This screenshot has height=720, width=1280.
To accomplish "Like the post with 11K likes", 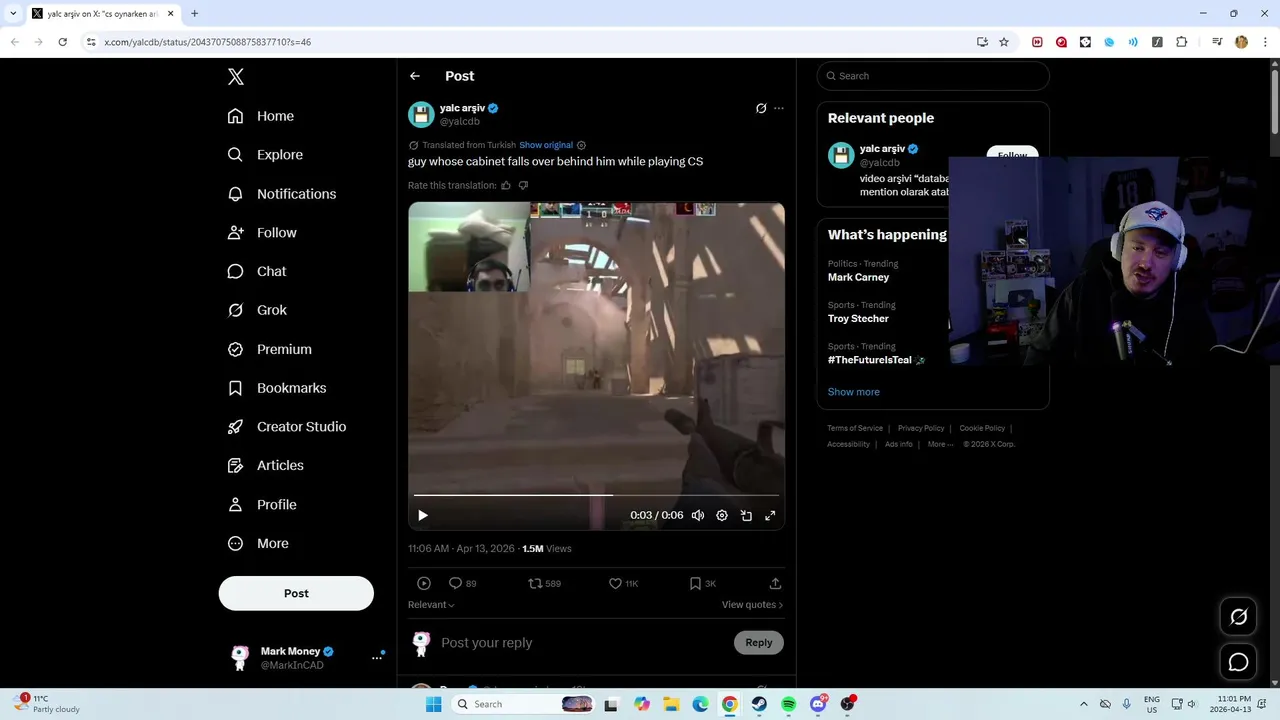I will [623, 583].
